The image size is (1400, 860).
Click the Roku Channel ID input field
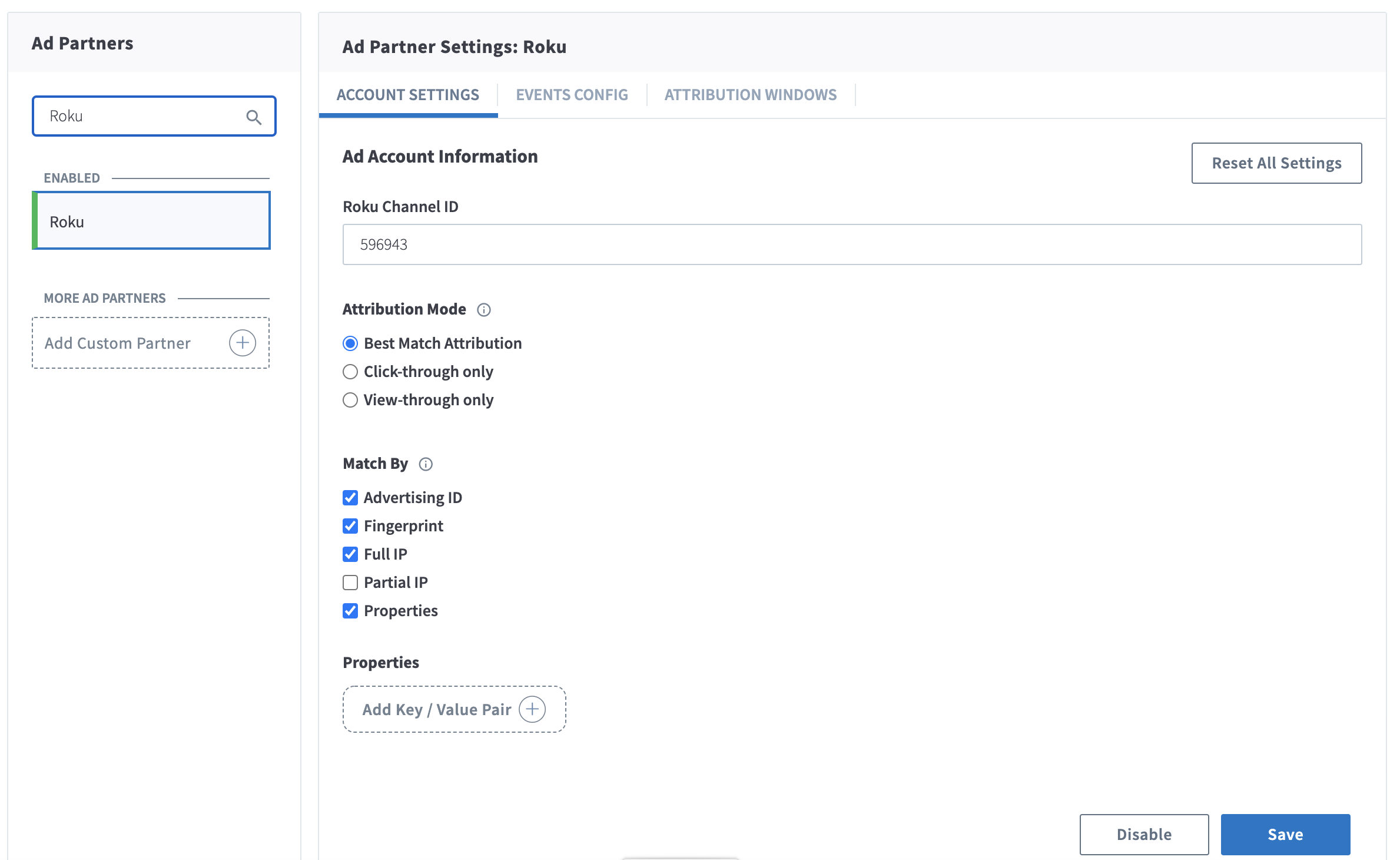tap(852, 244)
